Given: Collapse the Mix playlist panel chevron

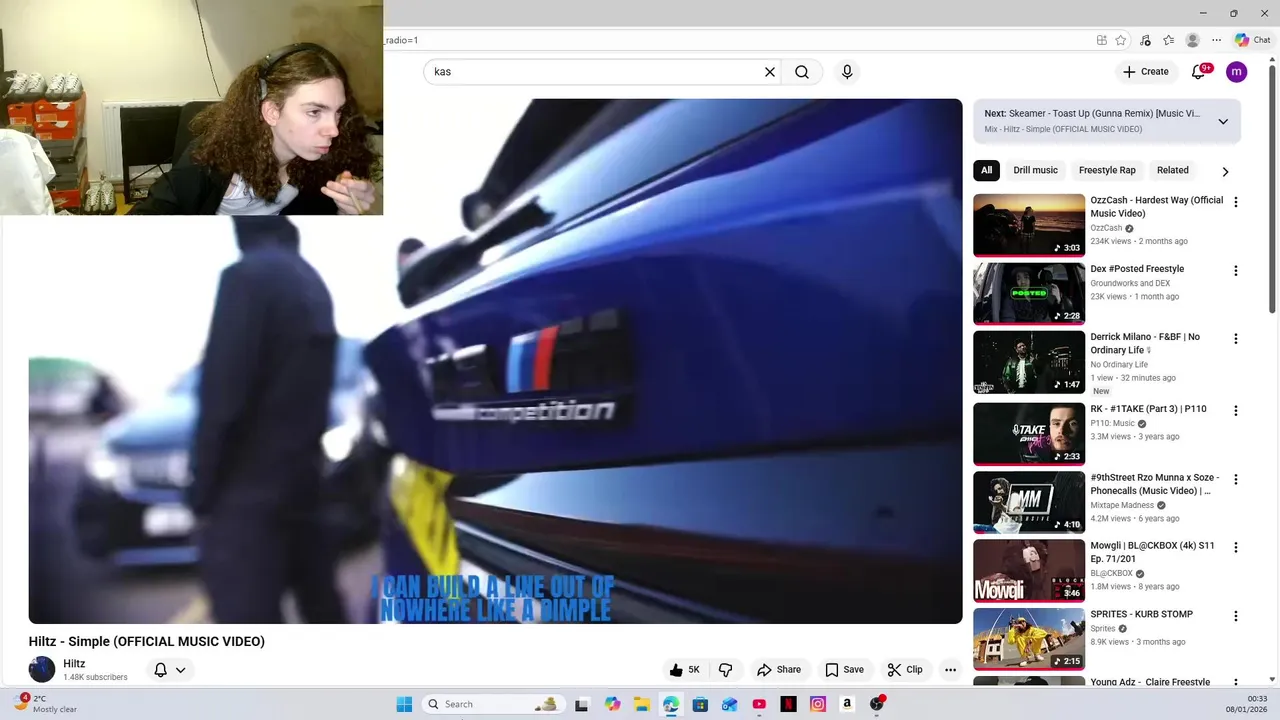Looking at the screenshot, I should [x=1223, y=121].
